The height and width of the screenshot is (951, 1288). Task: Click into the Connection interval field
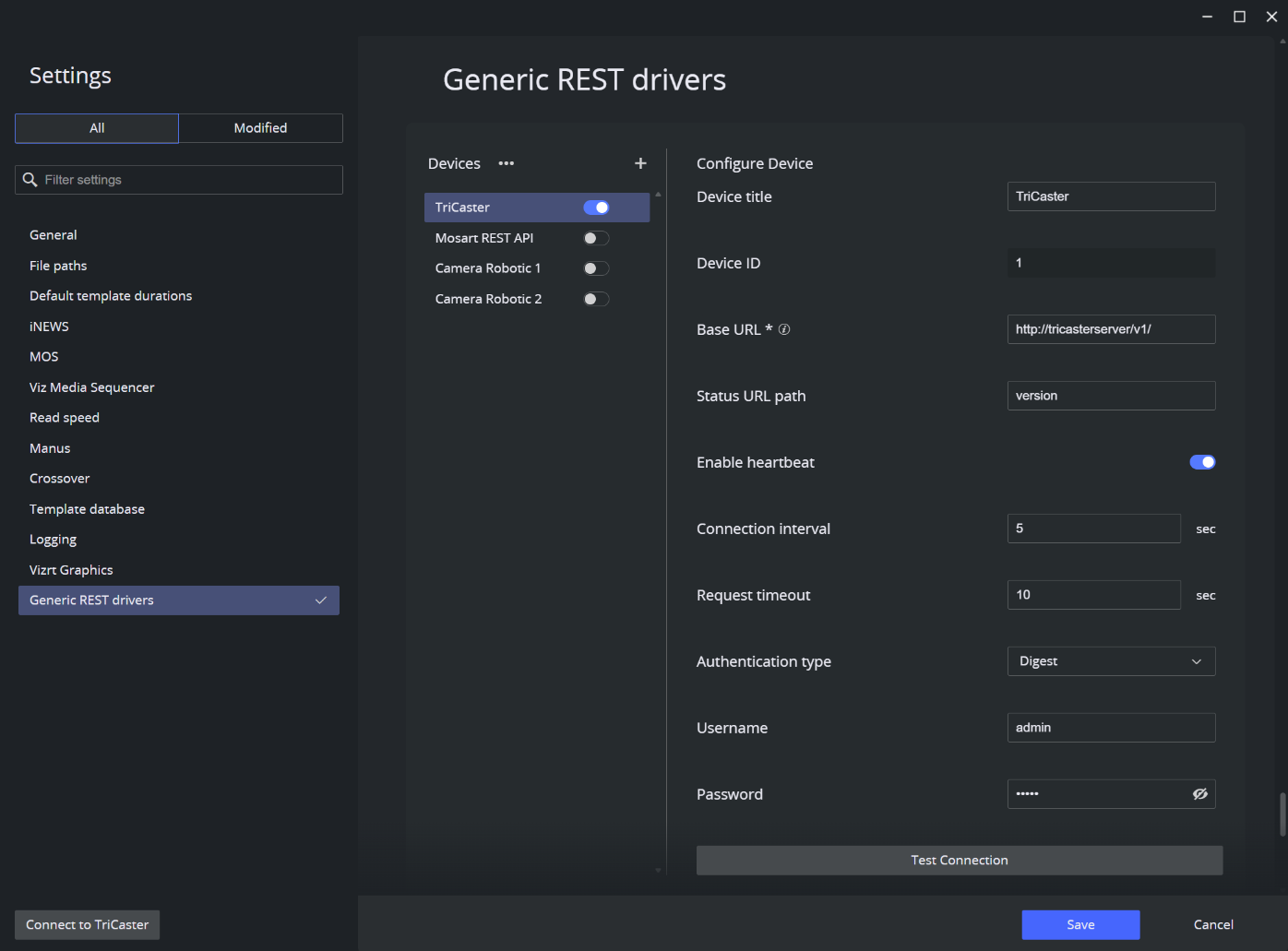(x=1093, y=529)
